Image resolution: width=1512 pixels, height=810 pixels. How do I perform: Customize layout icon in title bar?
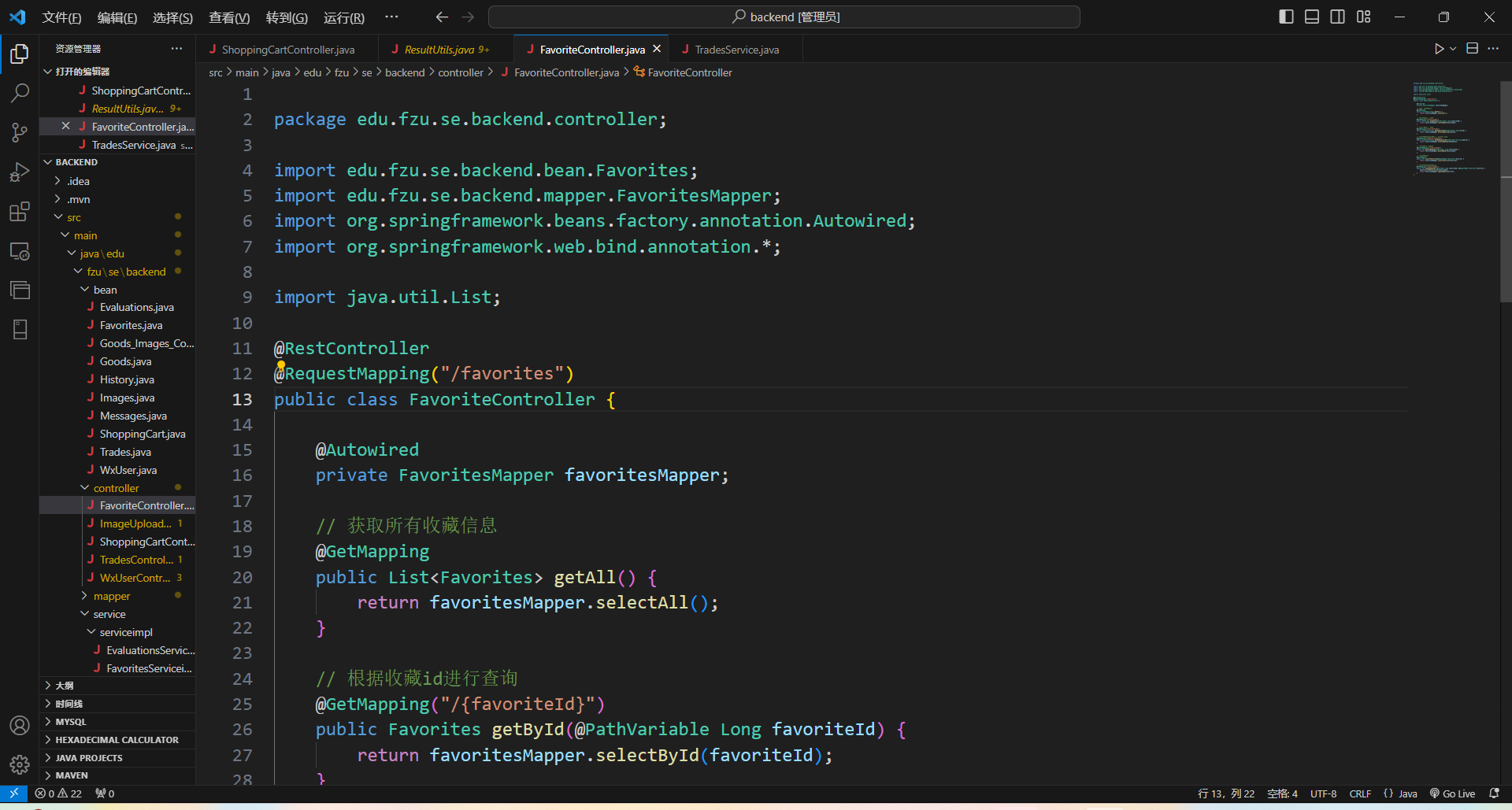[x=1364, y=17]
